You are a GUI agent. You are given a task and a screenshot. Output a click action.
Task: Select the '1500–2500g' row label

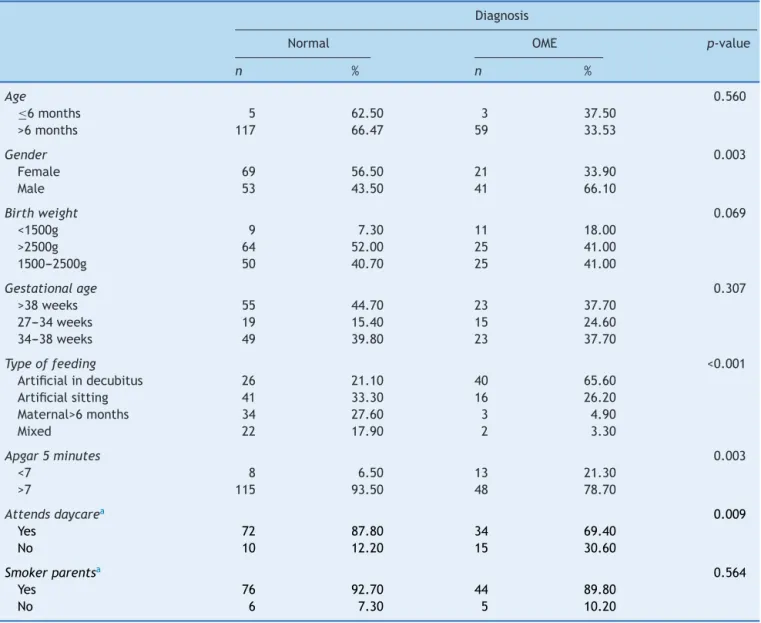[52, 264]
